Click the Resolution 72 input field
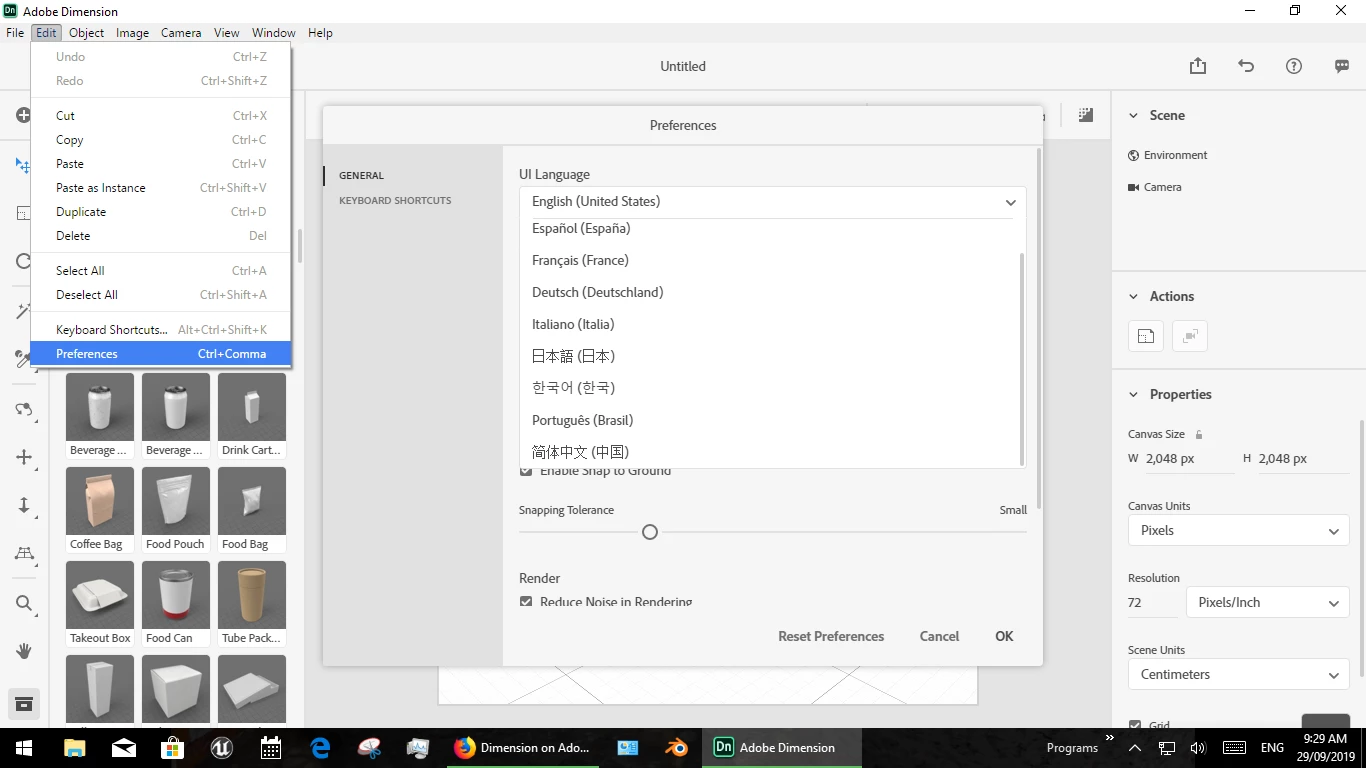Screen dimensions: 1366x768 click(1153, 602)
